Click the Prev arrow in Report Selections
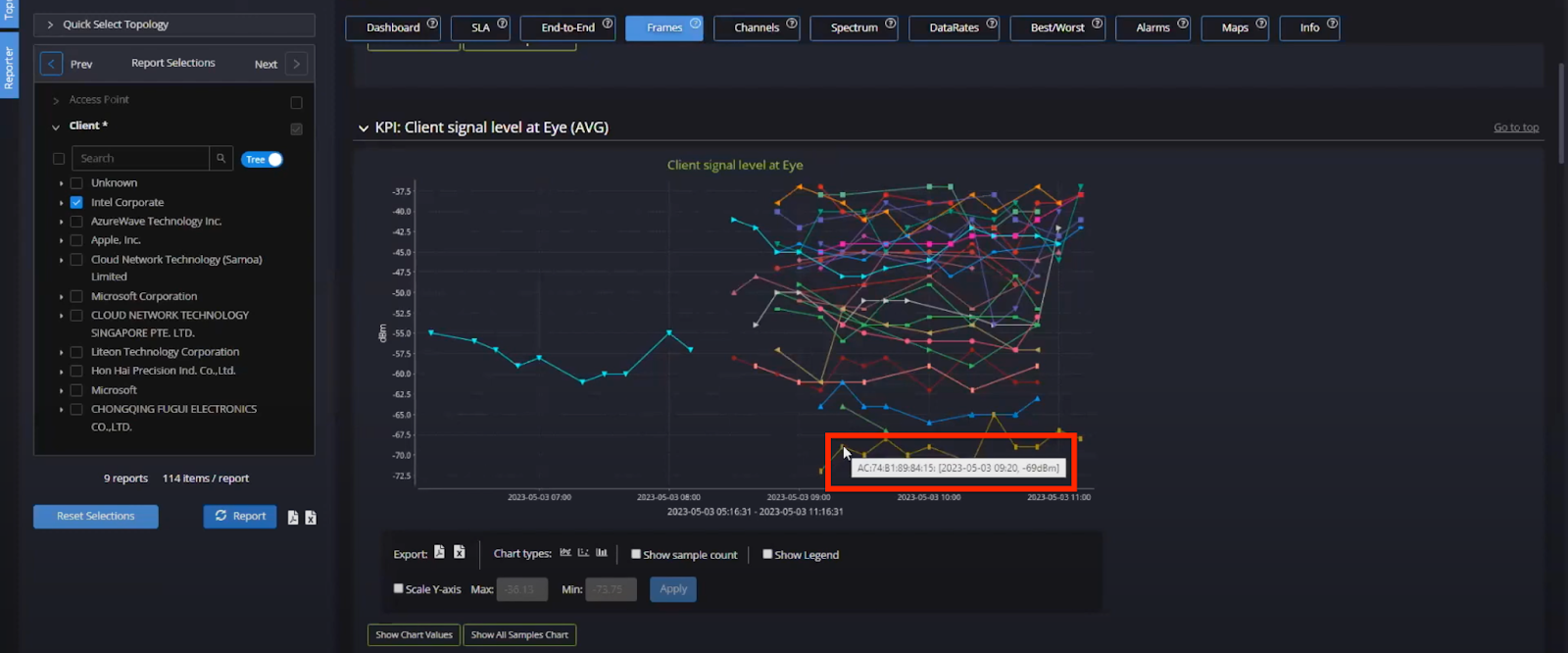This screenshot has width=1568, height=653. coord(52,65)
